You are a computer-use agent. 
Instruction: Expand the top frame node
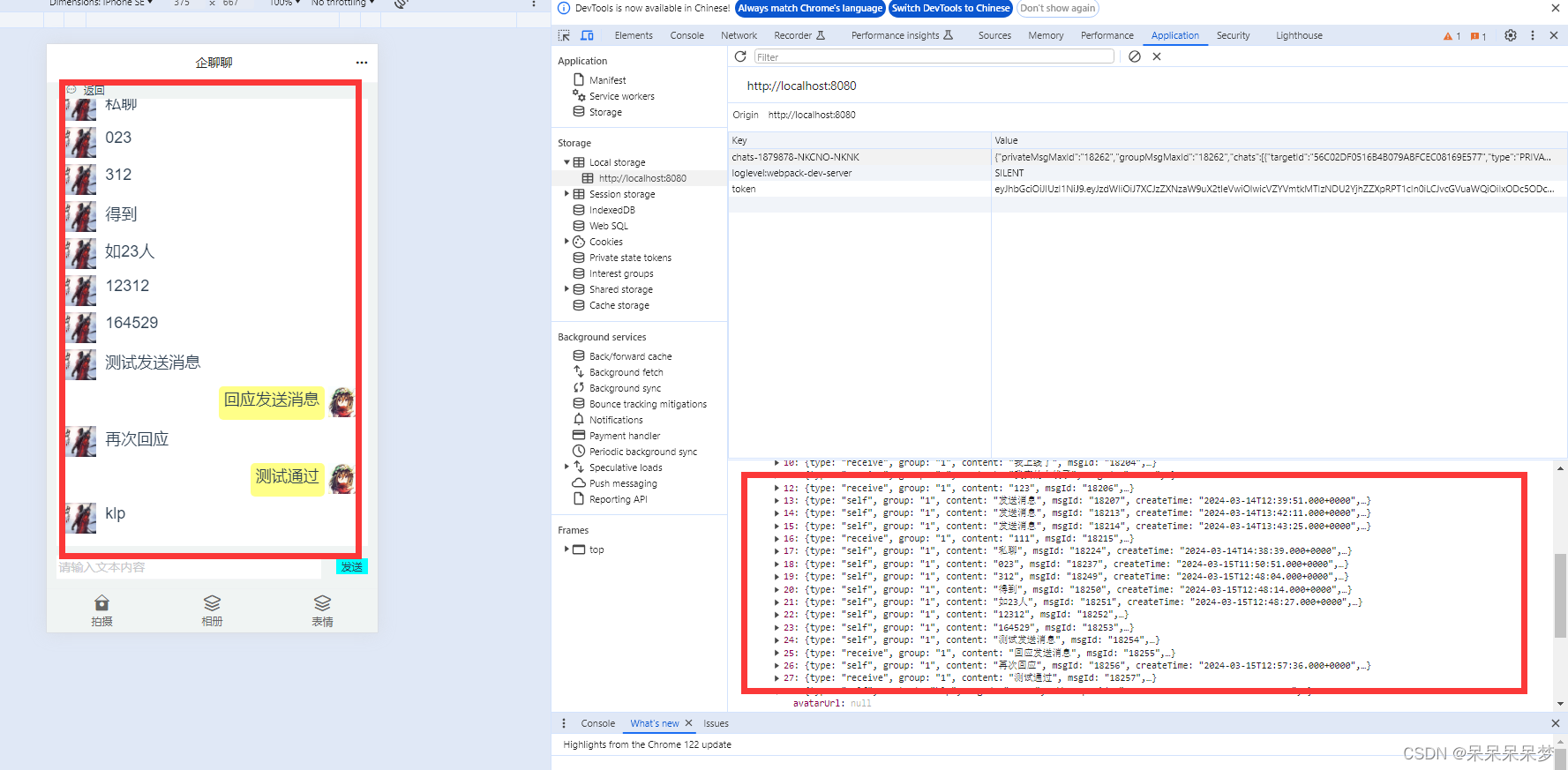pos(566,549)
